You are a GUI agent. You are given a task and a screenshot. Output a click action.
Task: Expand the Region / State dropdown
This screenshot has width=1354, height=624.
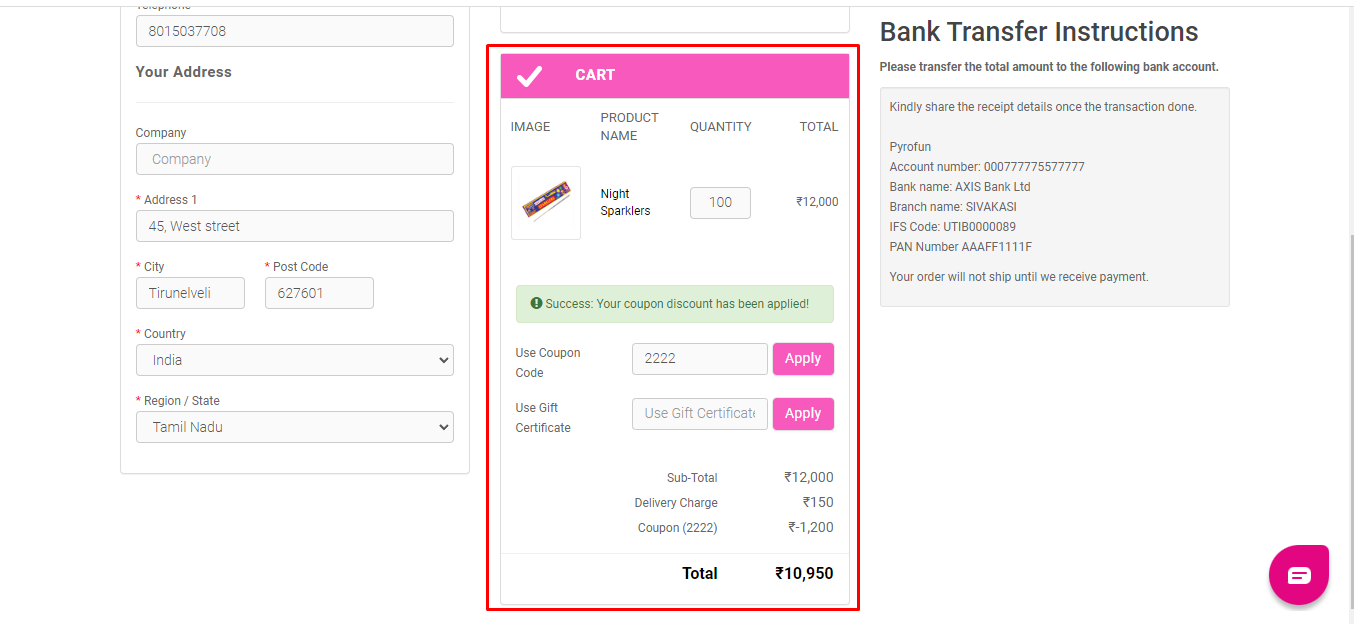coord(295,427)
